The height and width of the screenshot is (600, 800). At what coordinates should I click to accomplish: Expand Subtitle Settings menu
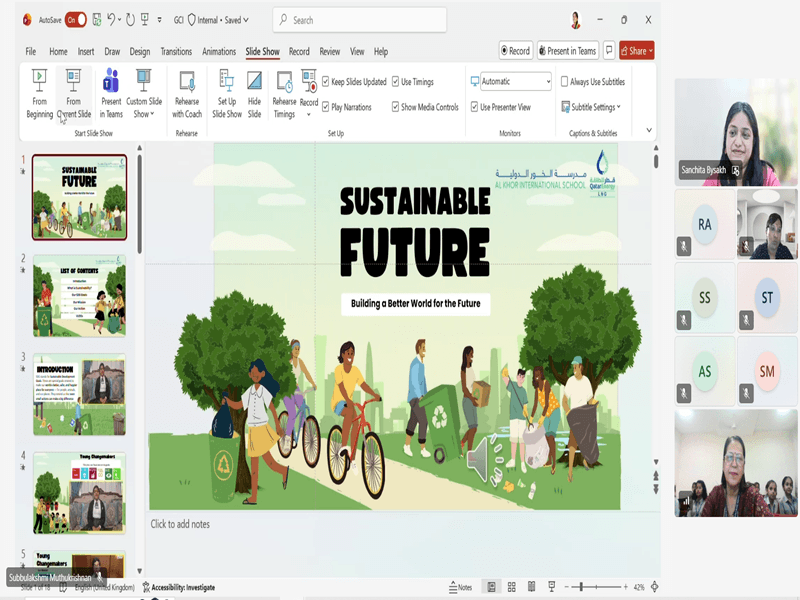(592, 107)
